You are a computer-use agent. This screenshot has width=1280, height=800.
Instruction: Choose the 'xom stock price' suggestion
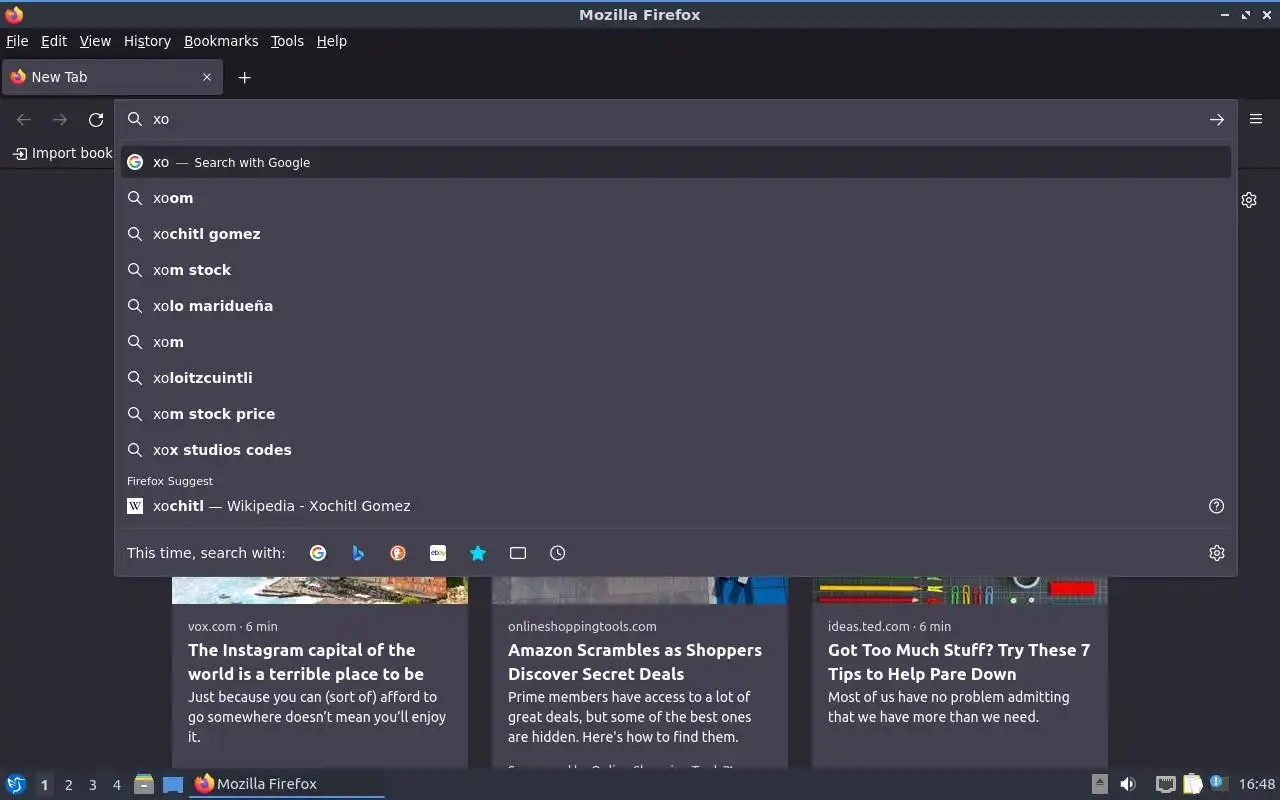tap(676, 414)
